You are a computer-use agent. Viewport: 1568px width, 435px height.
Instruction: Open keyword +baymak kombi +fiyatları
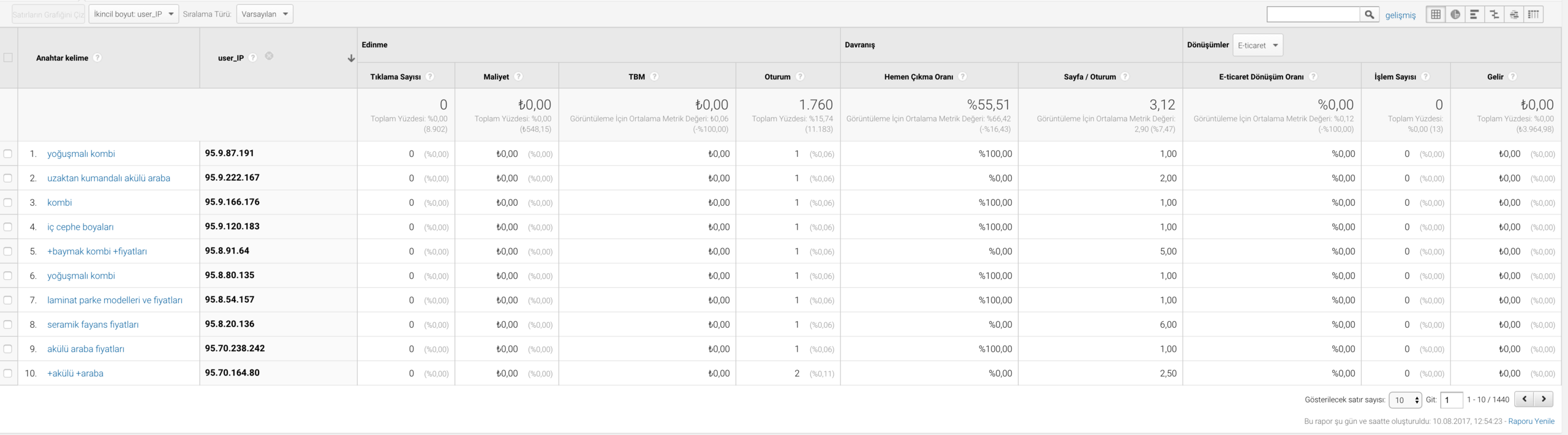[x=97, y=251]
